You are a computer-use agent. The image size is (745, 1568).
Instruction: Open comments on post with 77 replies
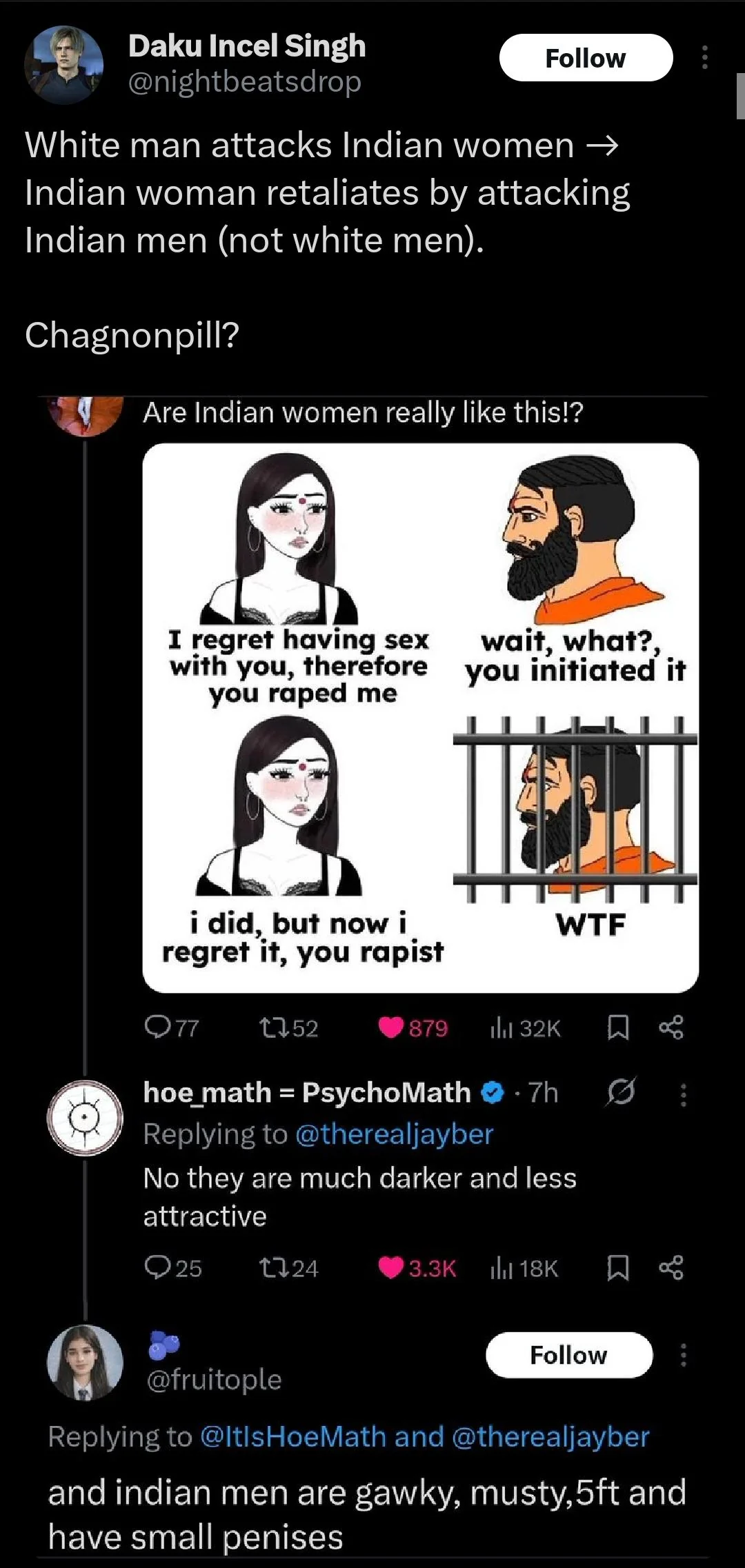pos(157,1028)
